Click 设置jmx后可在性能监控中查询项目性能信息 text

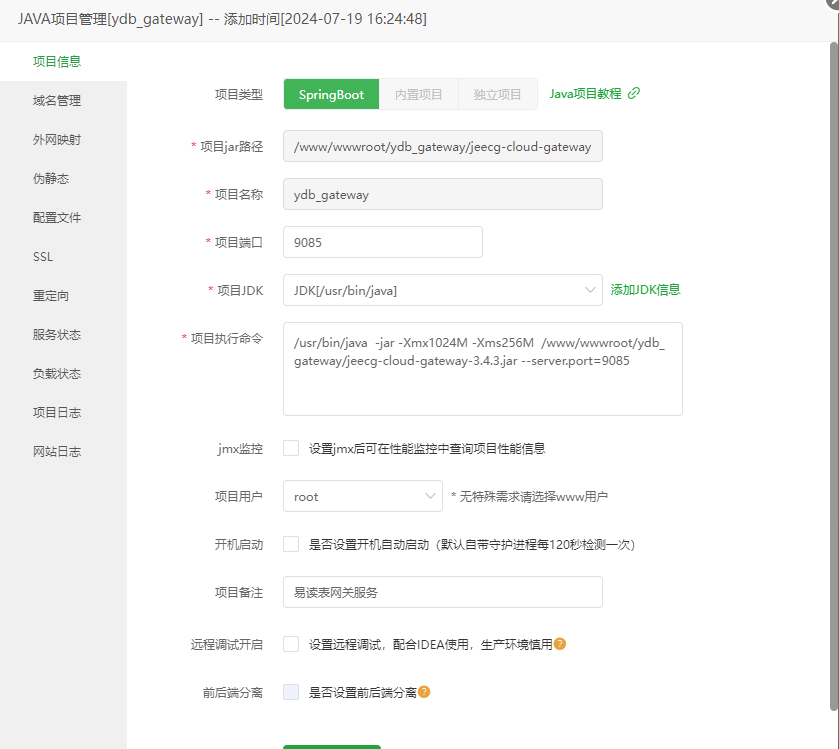(x=426, y=448)
